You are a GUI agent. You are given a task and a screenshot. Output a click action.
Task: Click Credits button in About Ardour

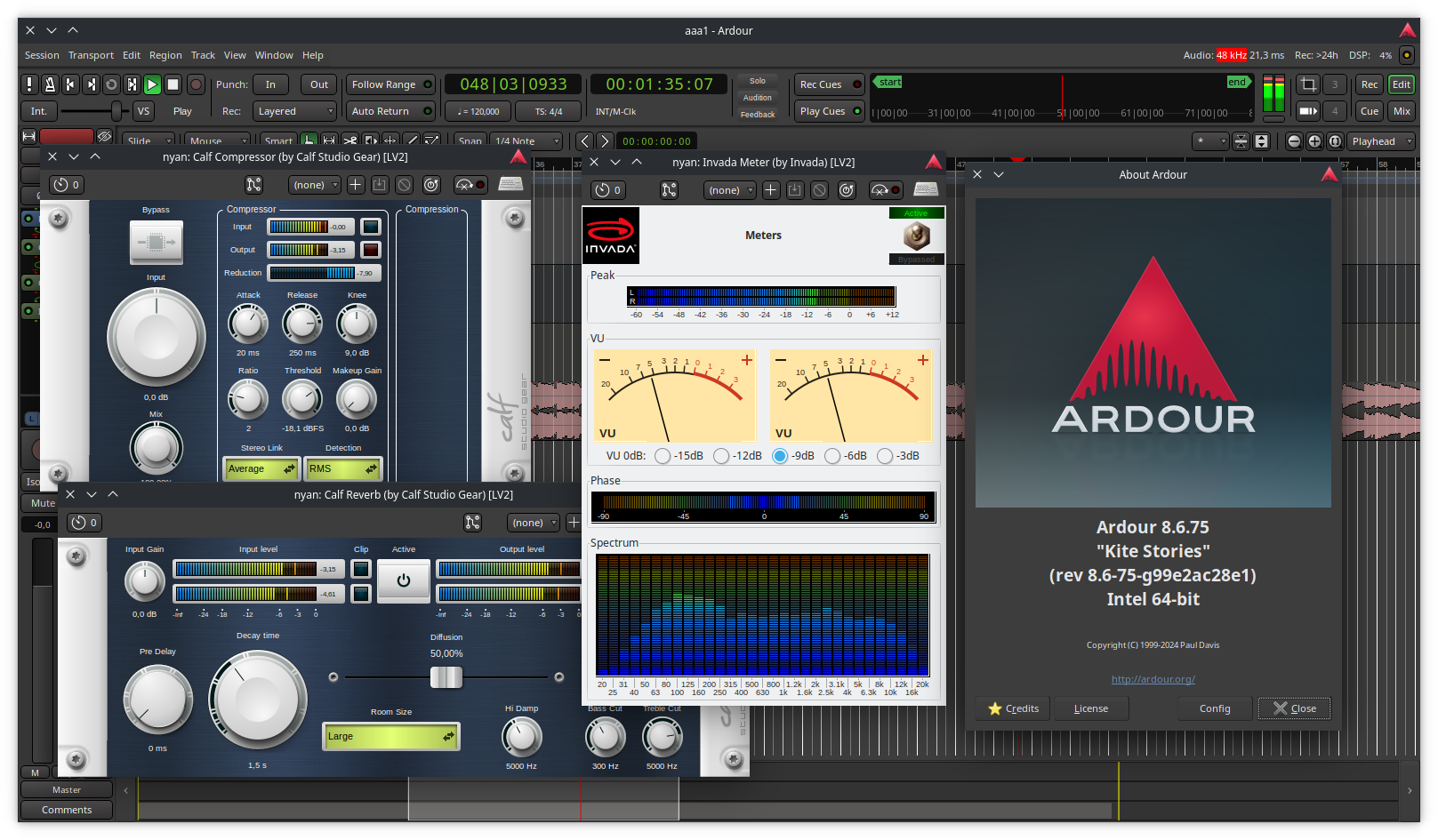coord(1013,708)
